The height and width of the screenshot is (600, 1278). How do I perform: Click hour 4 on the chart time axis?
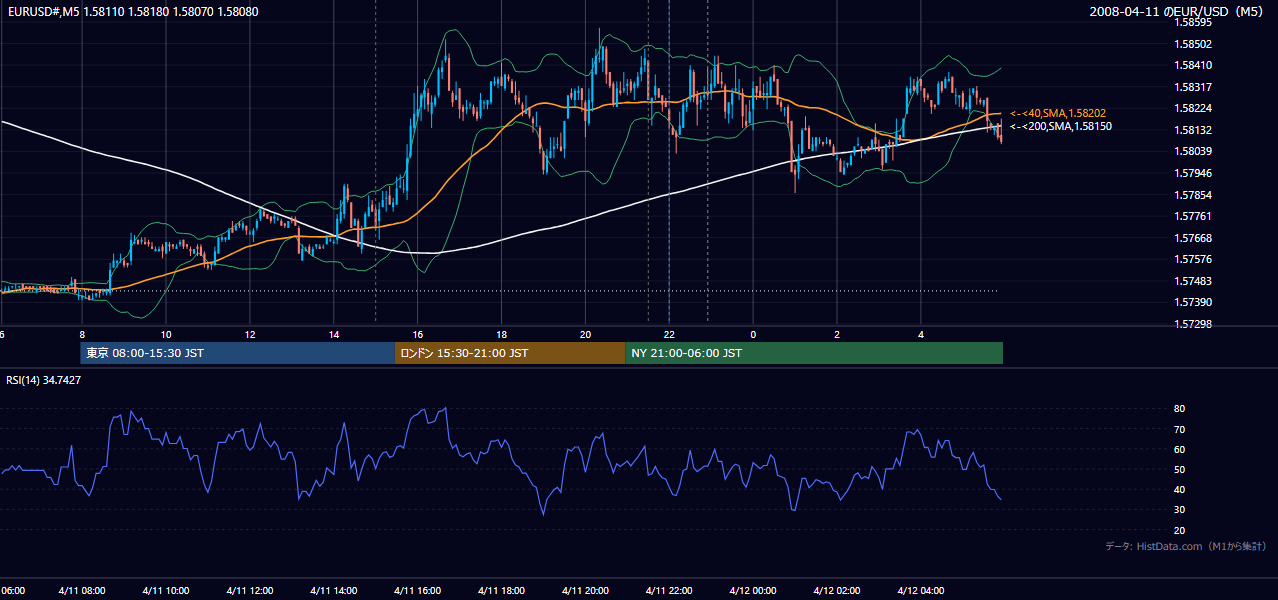click(921, 334)
